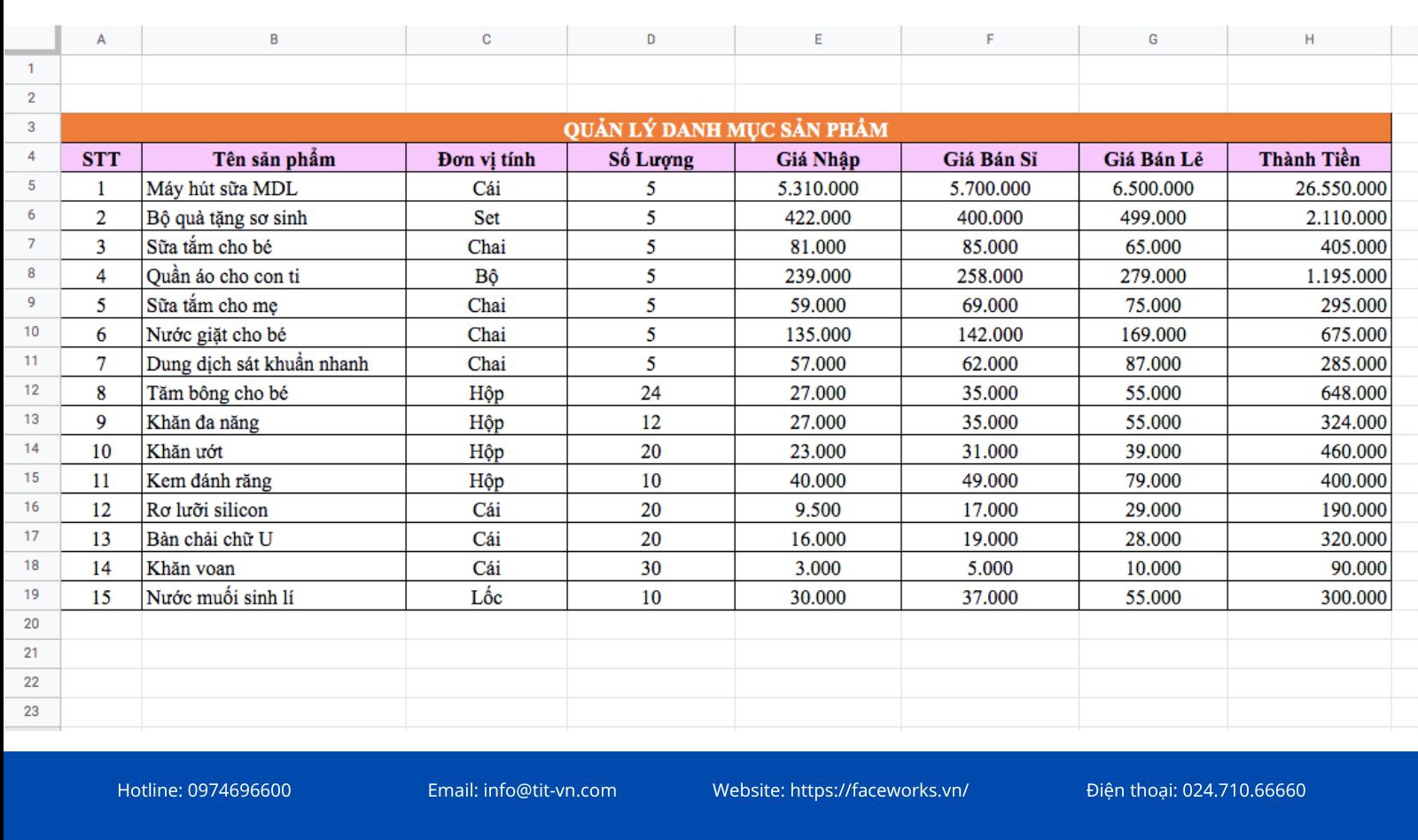
Task: Click the 'Tên sản phẩm' header cell
Action: tap(274, 159)
